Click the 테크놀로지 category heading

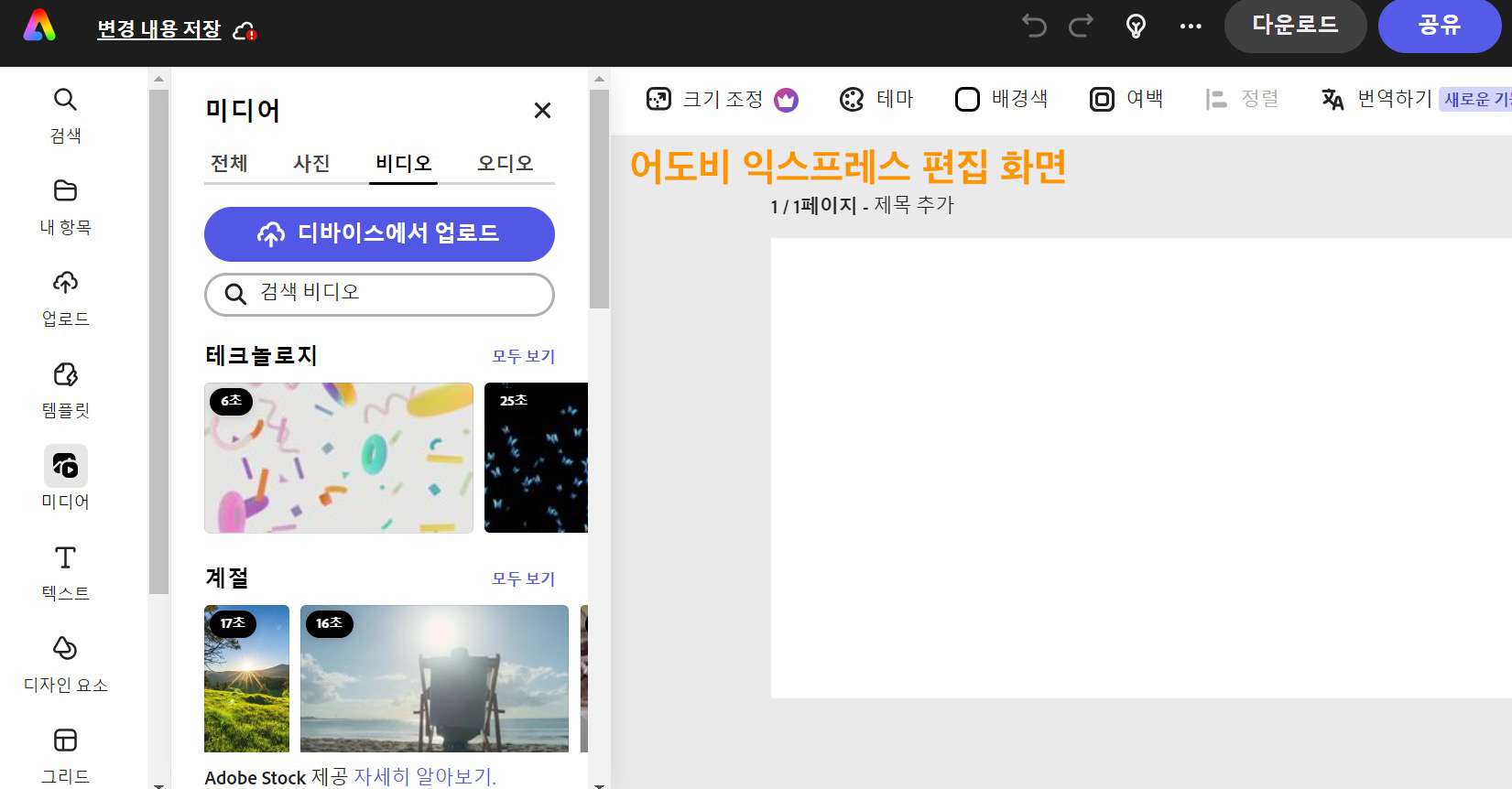(261, 355)
